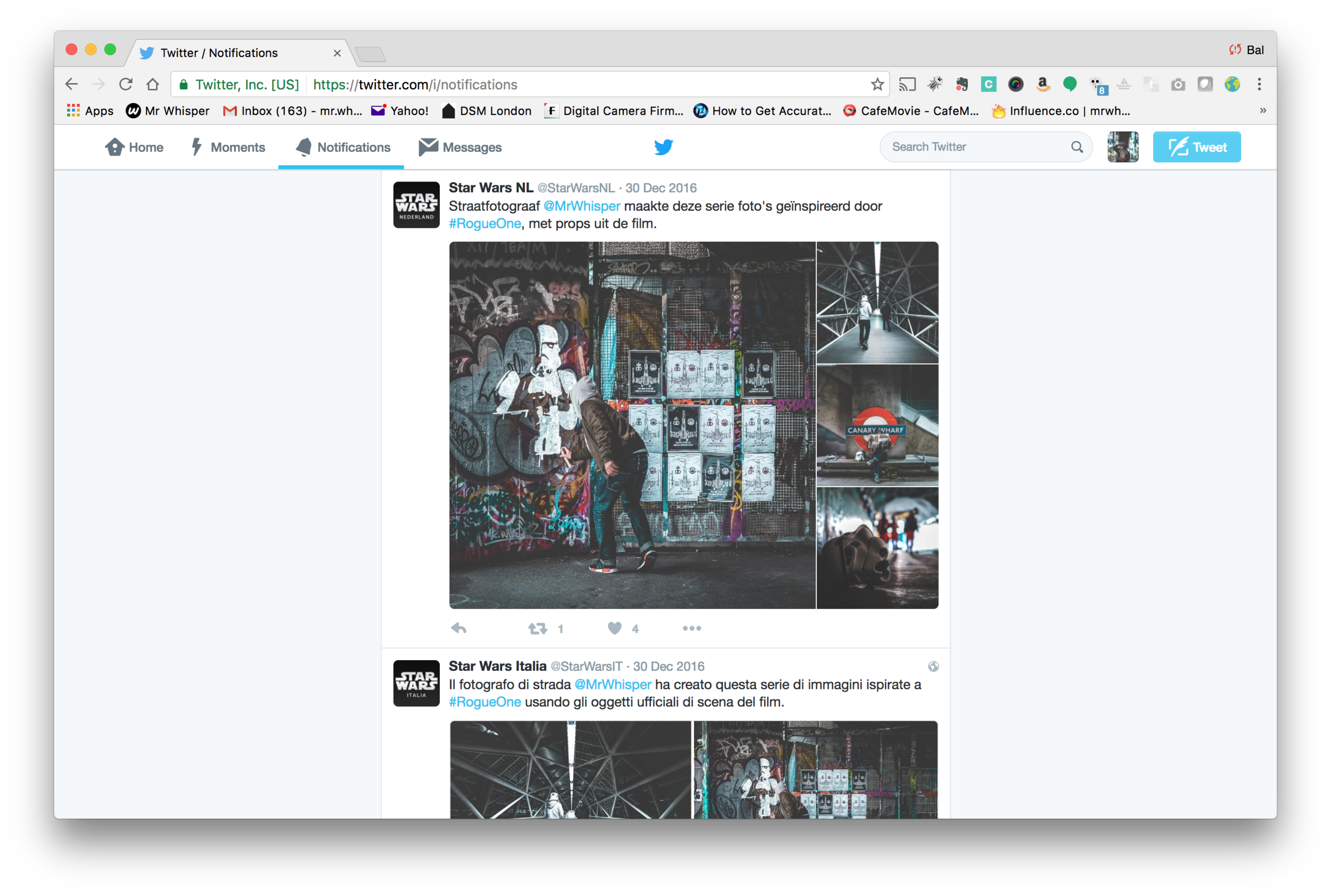Viewport: 1331px width, 896px height.
Task: Open the camera screenshot extension icon
Action: click(1178, 85)
